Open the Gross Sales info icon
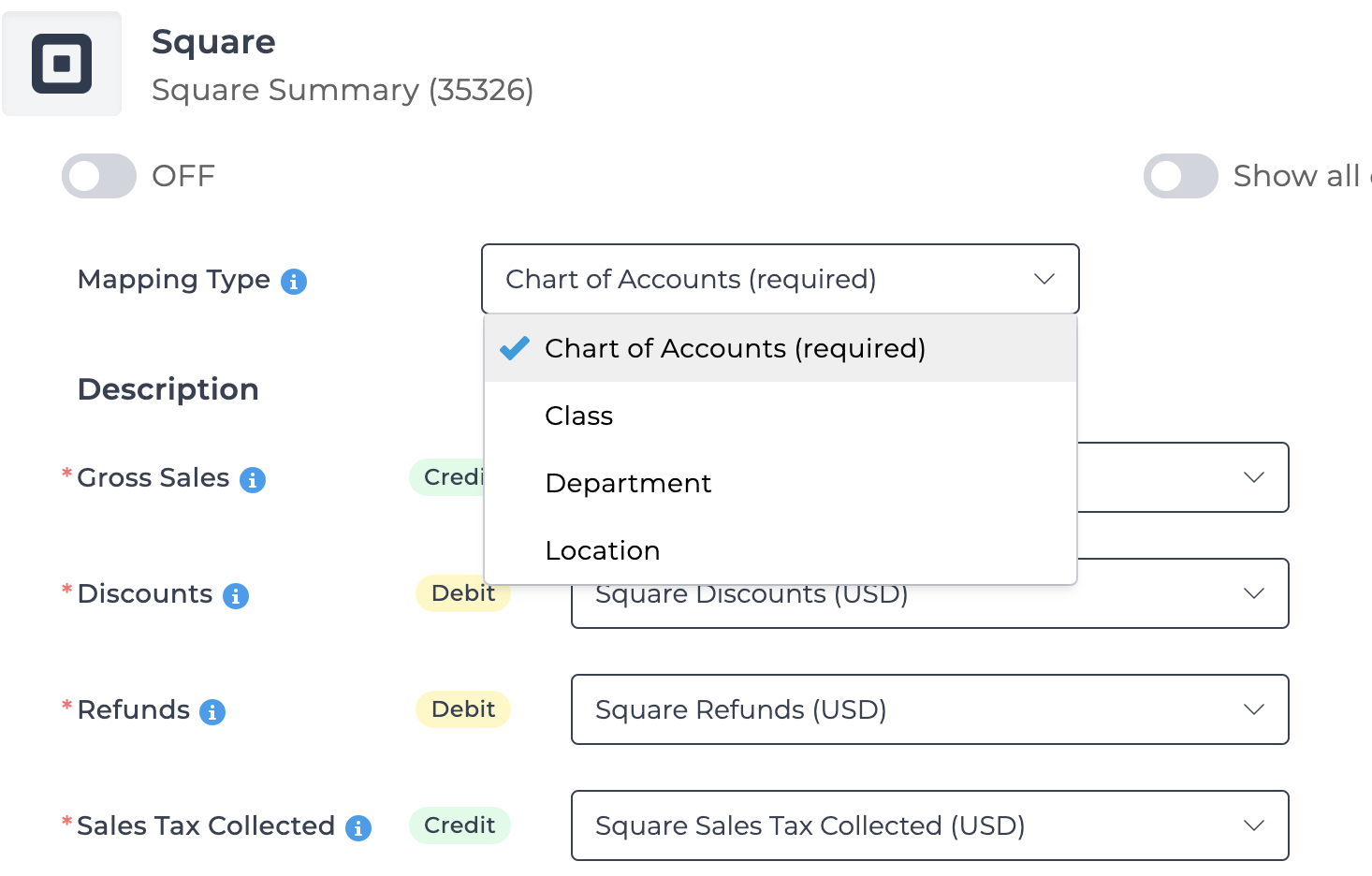Image resolution: width=1372 pixels, height=876 pixels. click(253, 480)
